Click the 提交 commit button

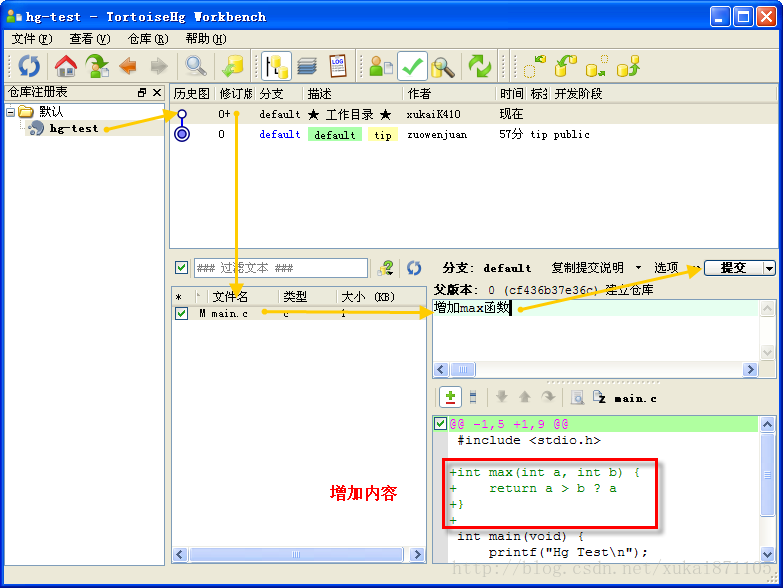[734, 268]
